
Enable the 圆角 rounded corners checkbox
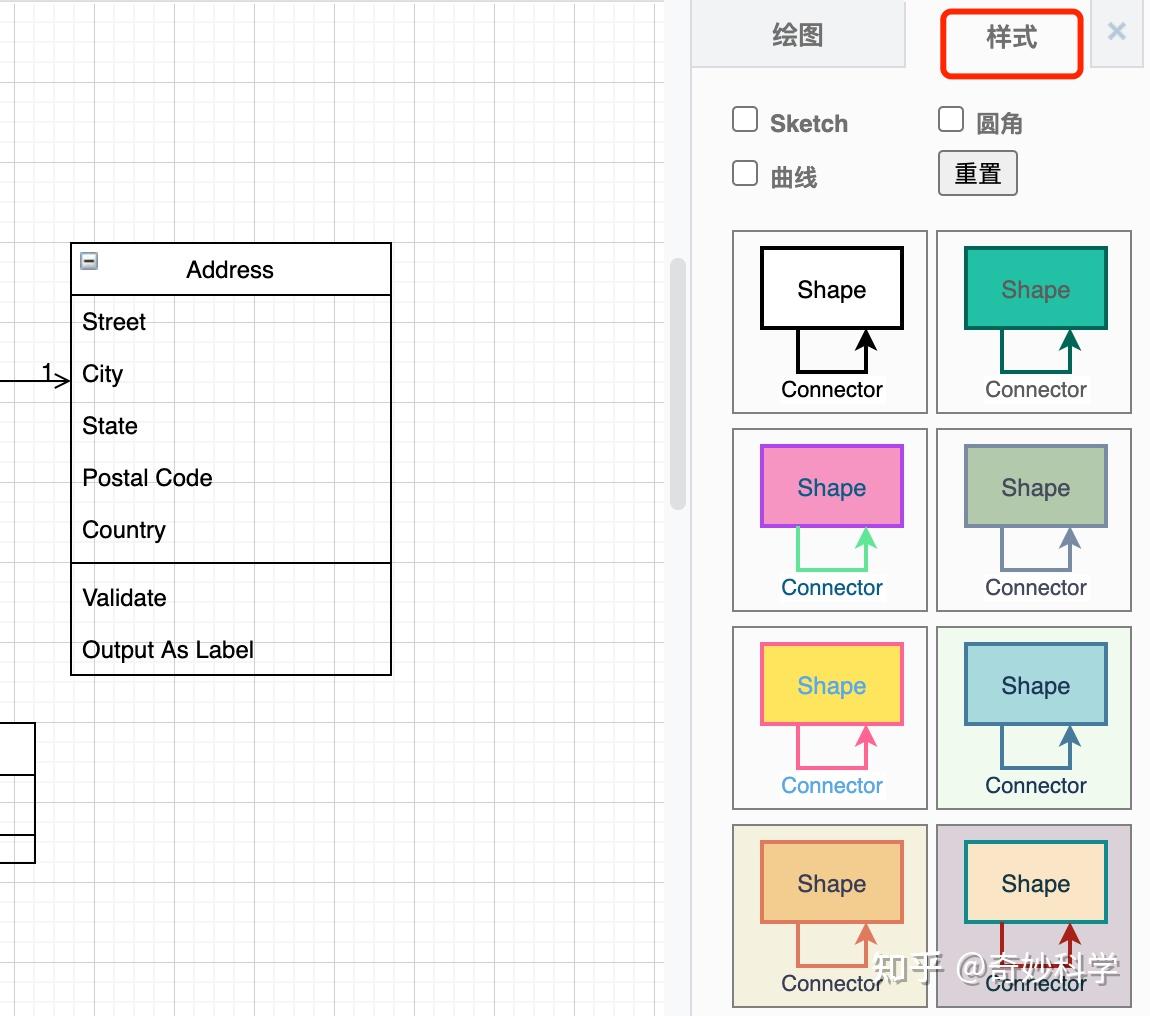click(x=950, y=119)
